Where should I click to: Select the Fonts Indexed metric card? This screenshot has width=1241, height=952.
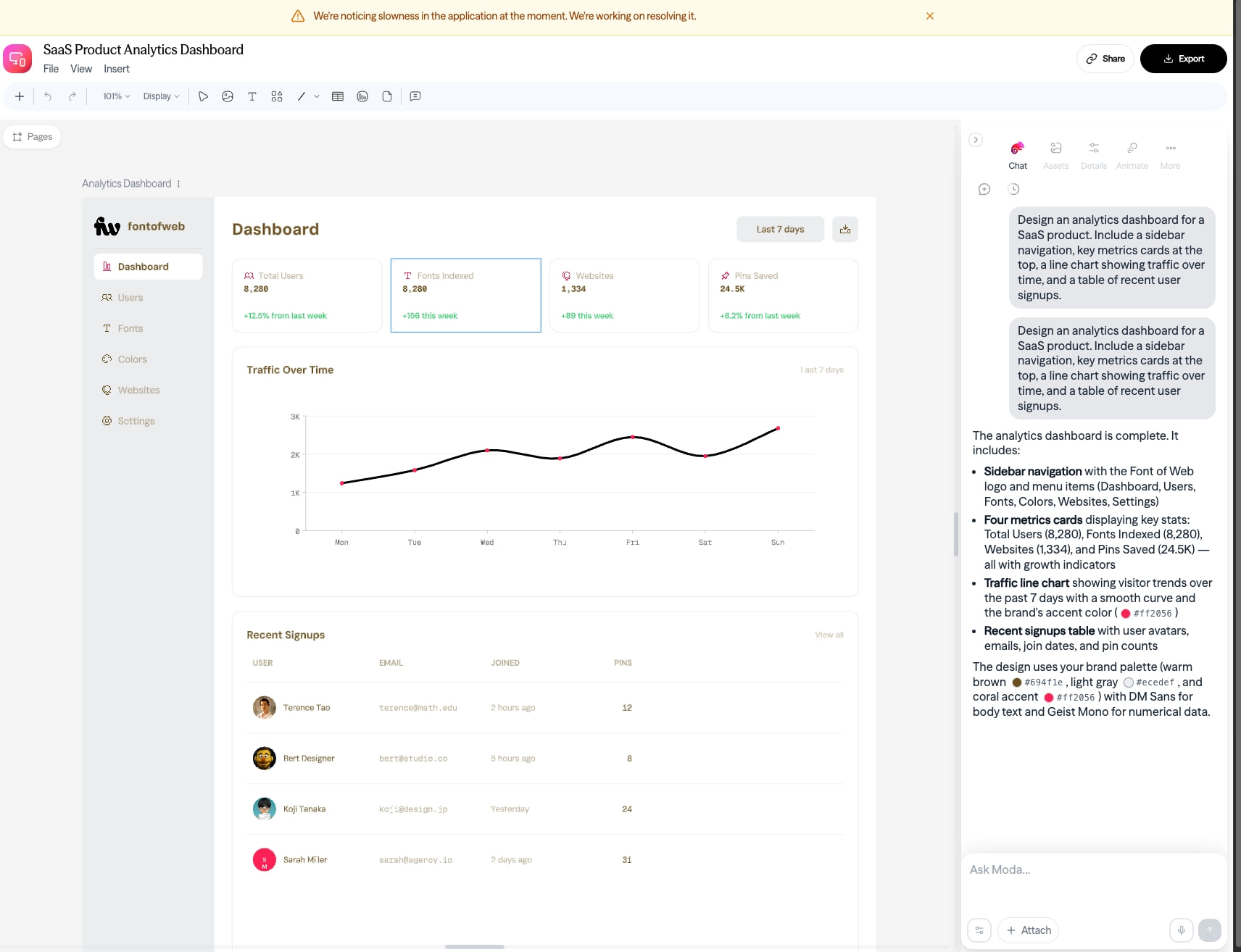[466, 296]
